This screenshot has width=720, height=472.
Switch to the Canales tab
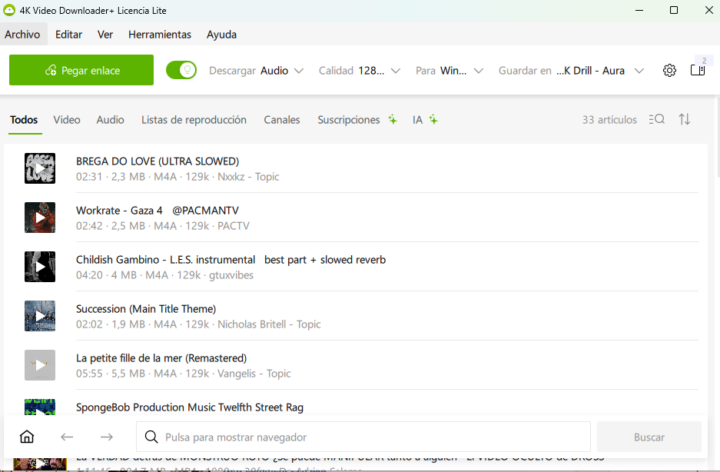click(x=281, y=120)
